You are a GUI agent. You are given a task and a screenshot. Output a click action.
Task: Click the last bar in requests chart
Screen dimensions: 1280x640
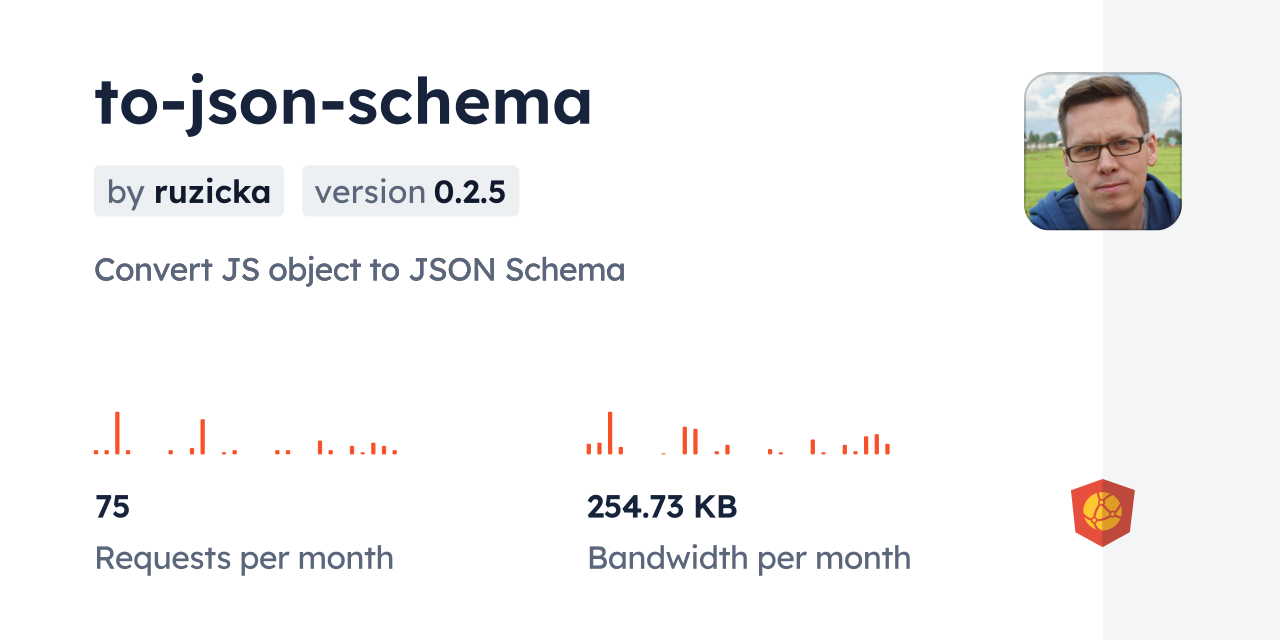coord(395,452)
